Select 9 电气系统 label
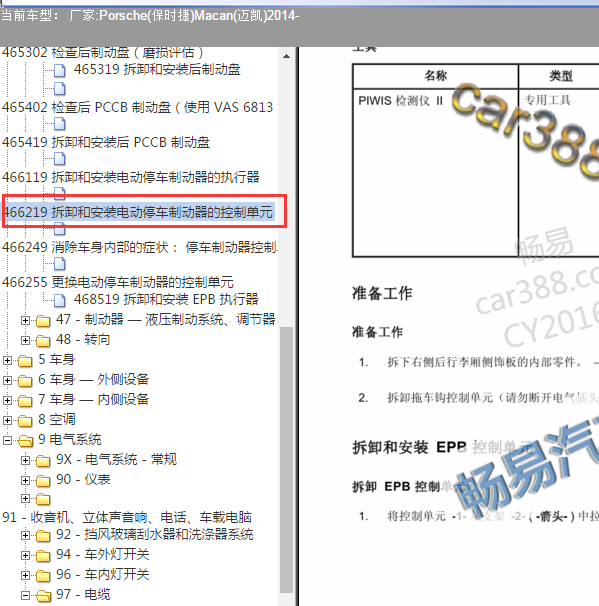 (70, 439)
